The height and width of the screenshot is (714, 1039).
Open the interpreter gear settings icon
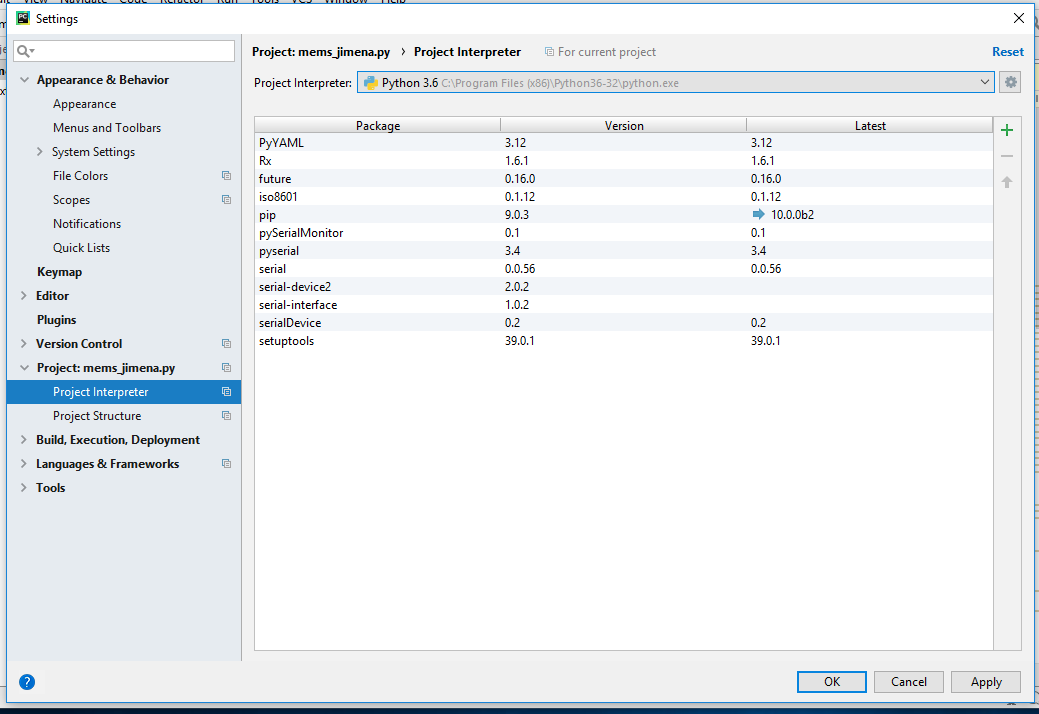coord(1010,82)
